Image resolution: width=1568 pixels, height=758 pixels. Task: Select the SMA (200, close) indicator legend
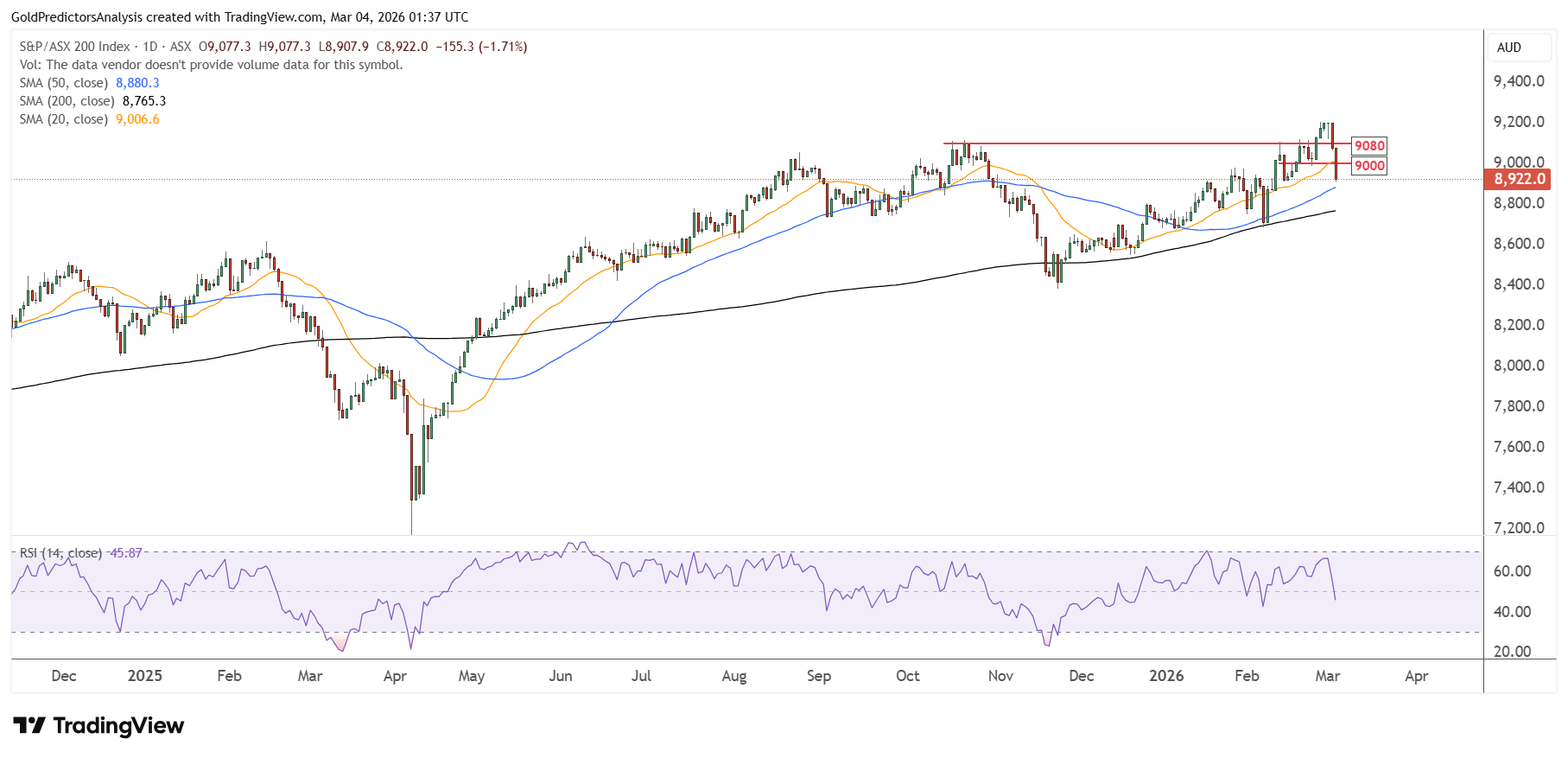67,101
